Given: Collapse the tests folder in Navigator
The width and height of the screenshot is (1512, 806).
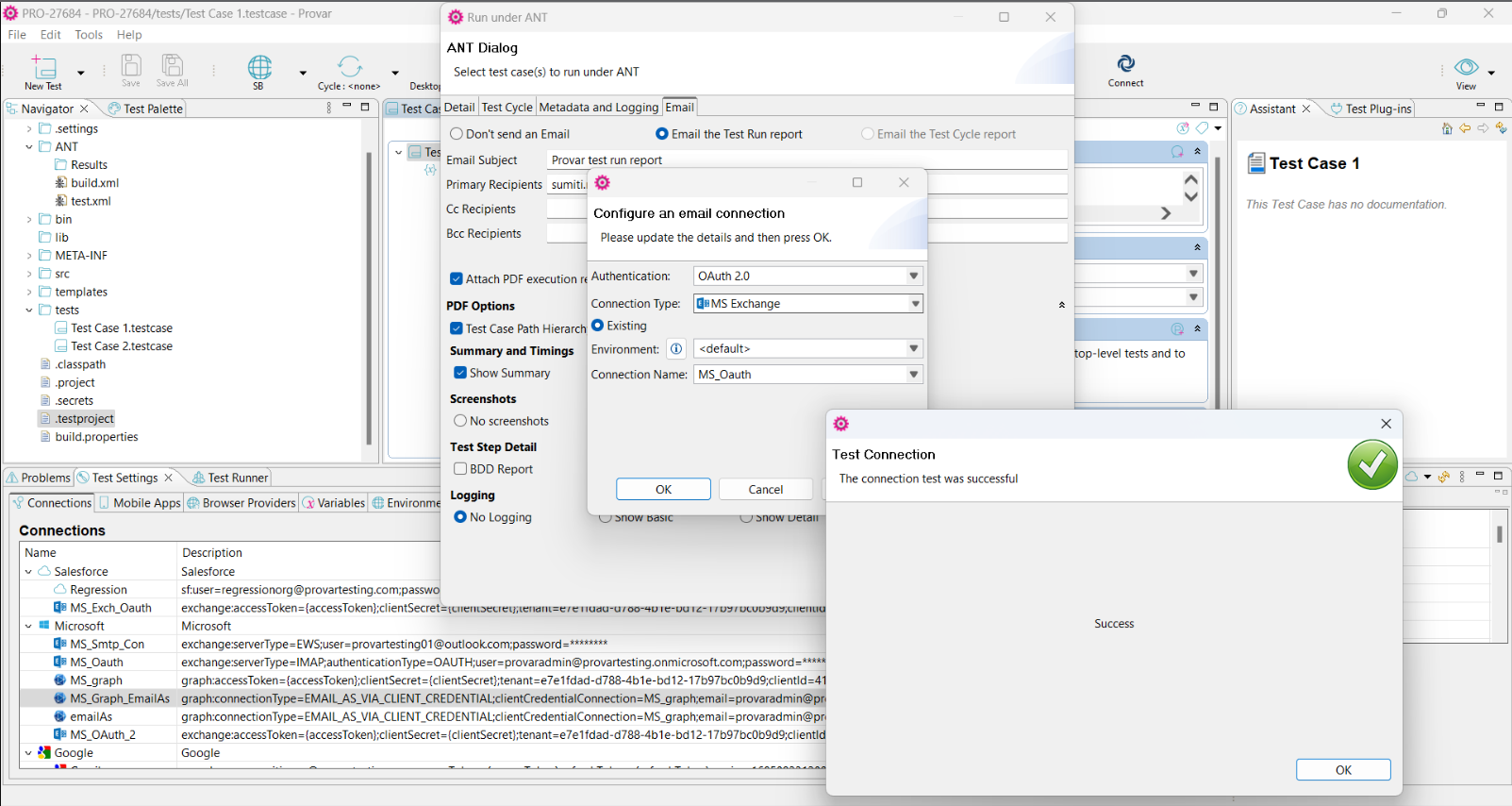Looking at the screenshot, I should 29,311.
